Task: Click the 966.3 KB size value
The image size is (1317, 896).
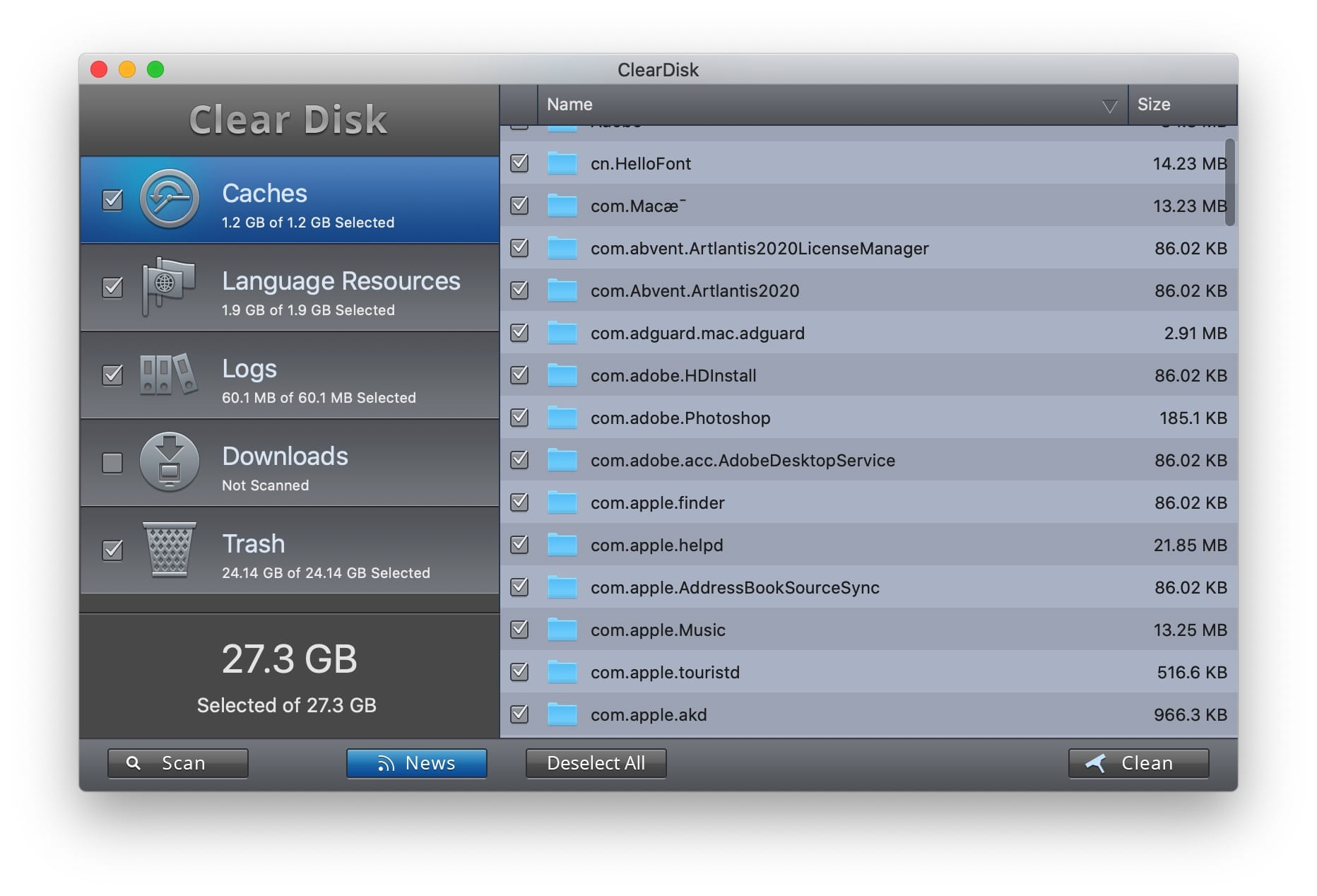Action: [x=1191, y=714]
